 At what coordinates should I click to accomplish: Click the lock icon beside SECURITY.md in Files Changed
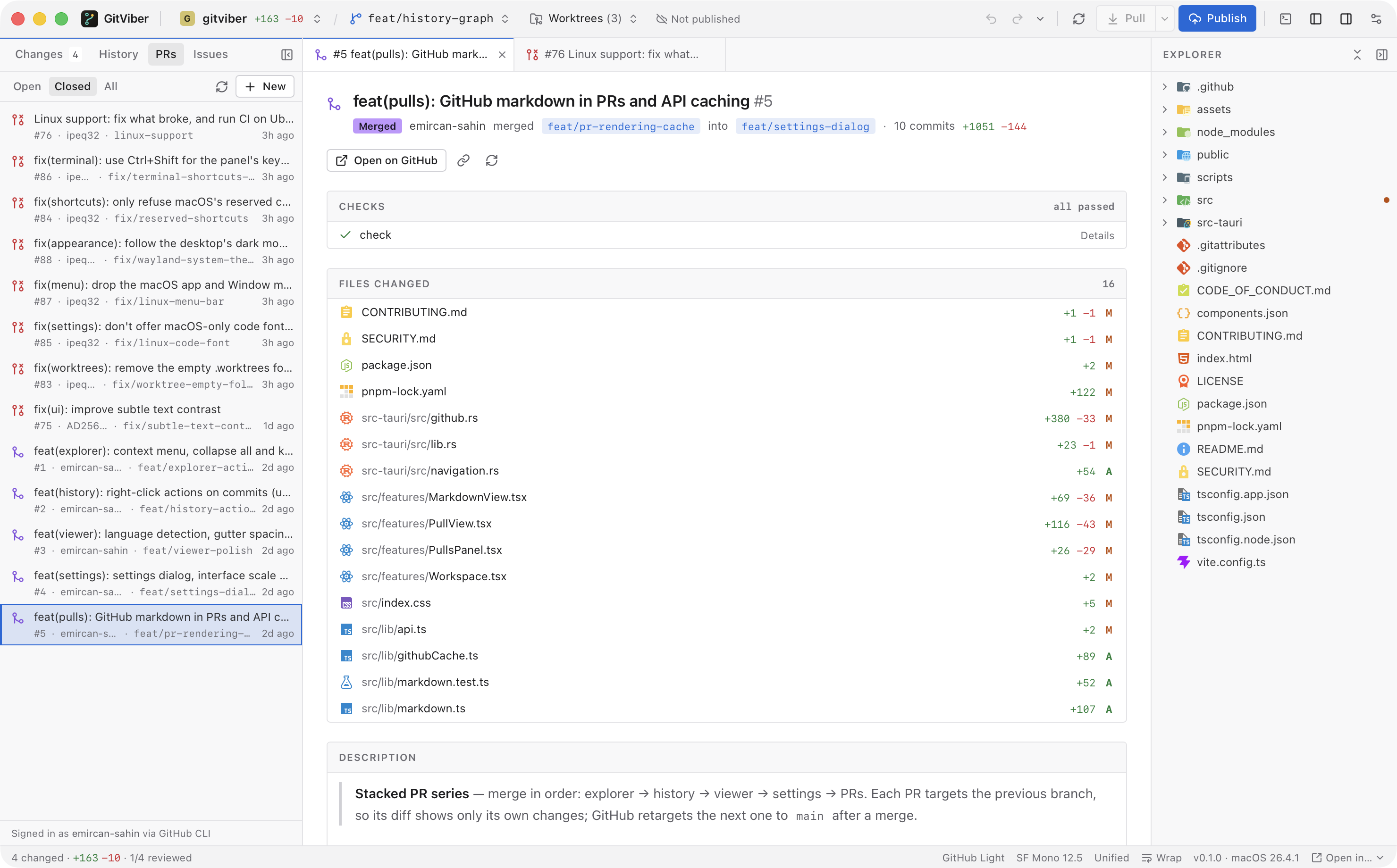tap(346, 339)
